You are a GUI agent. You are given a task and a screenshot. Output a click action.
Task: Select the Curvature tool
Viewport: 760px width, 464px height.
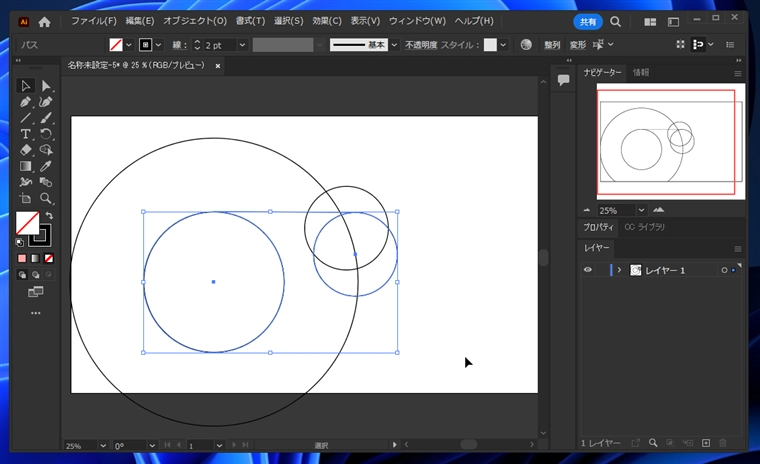tap(46, 102)
